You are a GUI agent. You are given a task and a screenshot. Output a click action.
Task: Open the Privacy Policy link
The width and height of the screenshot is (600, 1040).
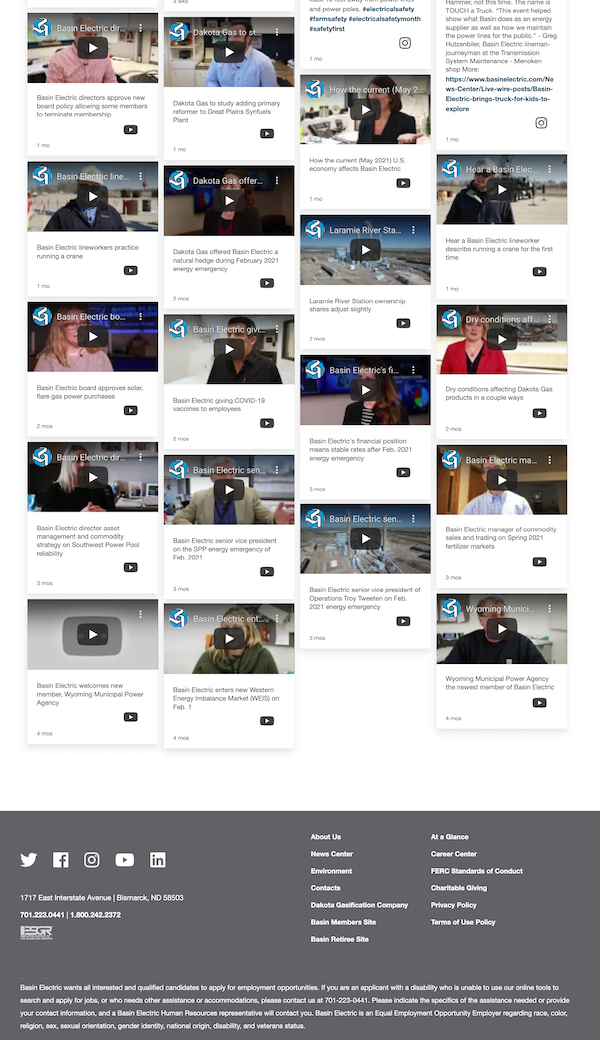[x=454, y=905]
